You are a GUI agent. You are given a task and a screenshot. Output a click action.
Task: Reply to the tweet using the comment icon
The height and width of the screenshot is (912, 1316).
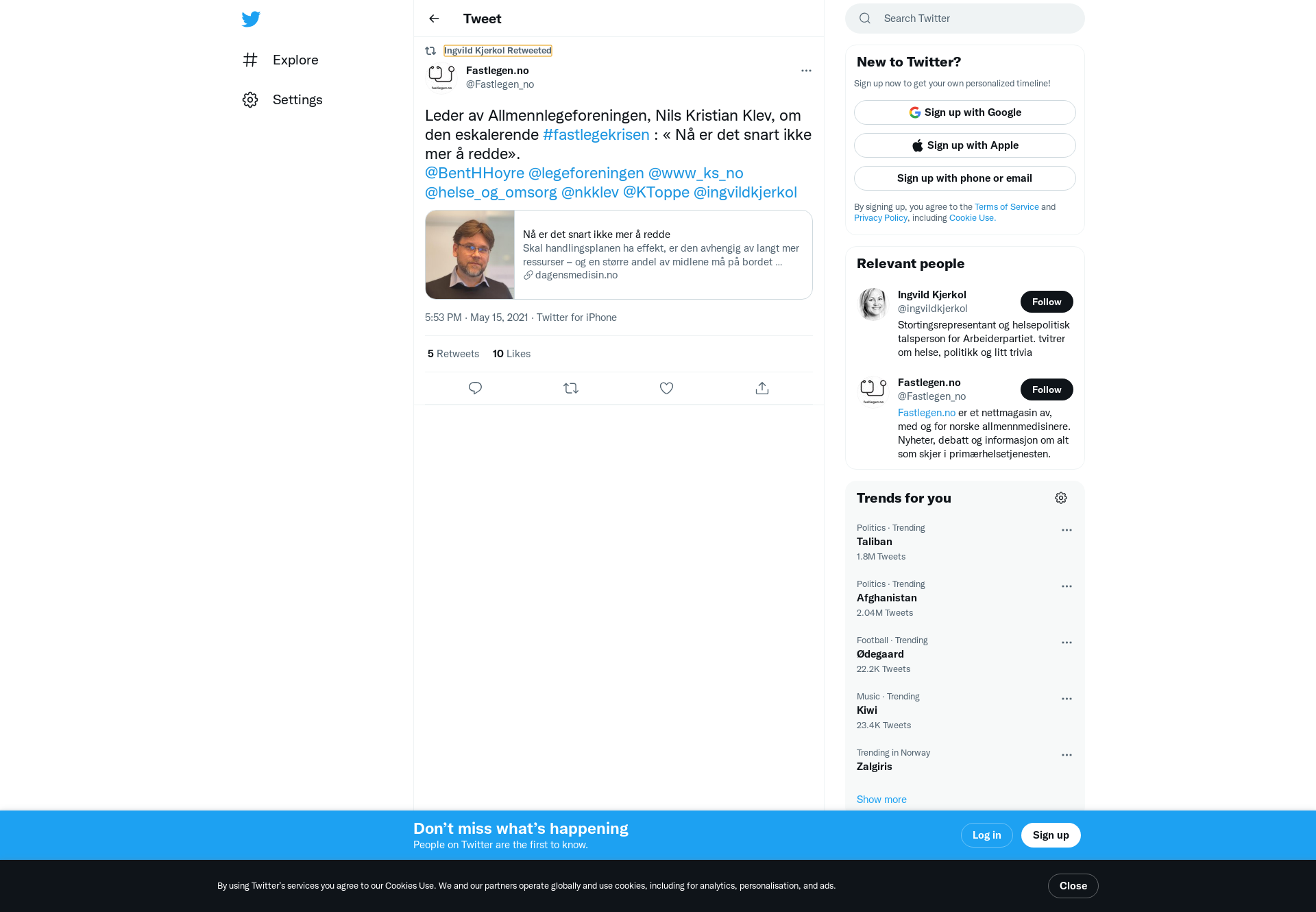point(475,388)
